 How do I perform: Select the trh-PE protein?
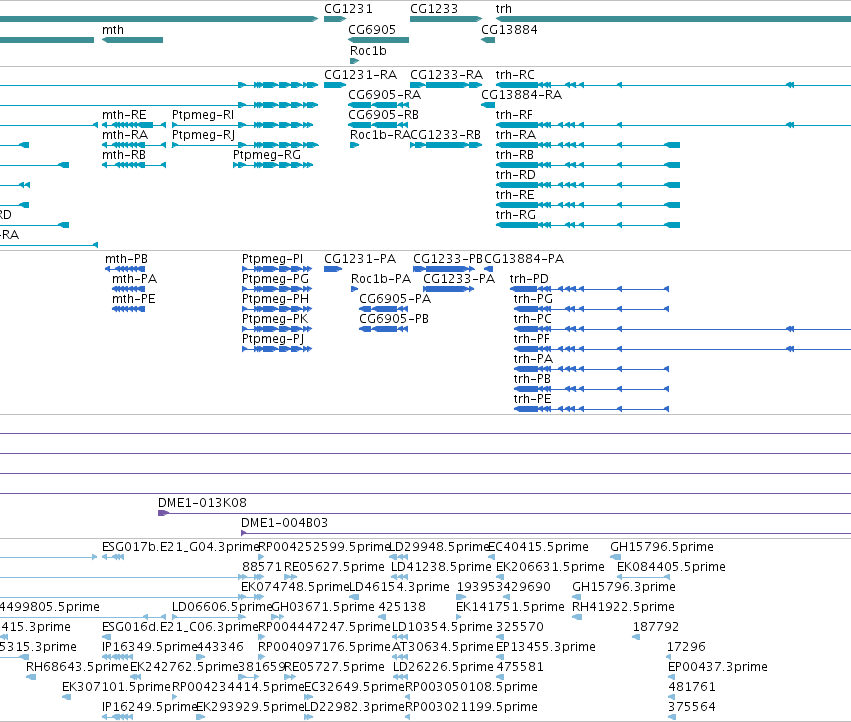click(x=532, y=399)
